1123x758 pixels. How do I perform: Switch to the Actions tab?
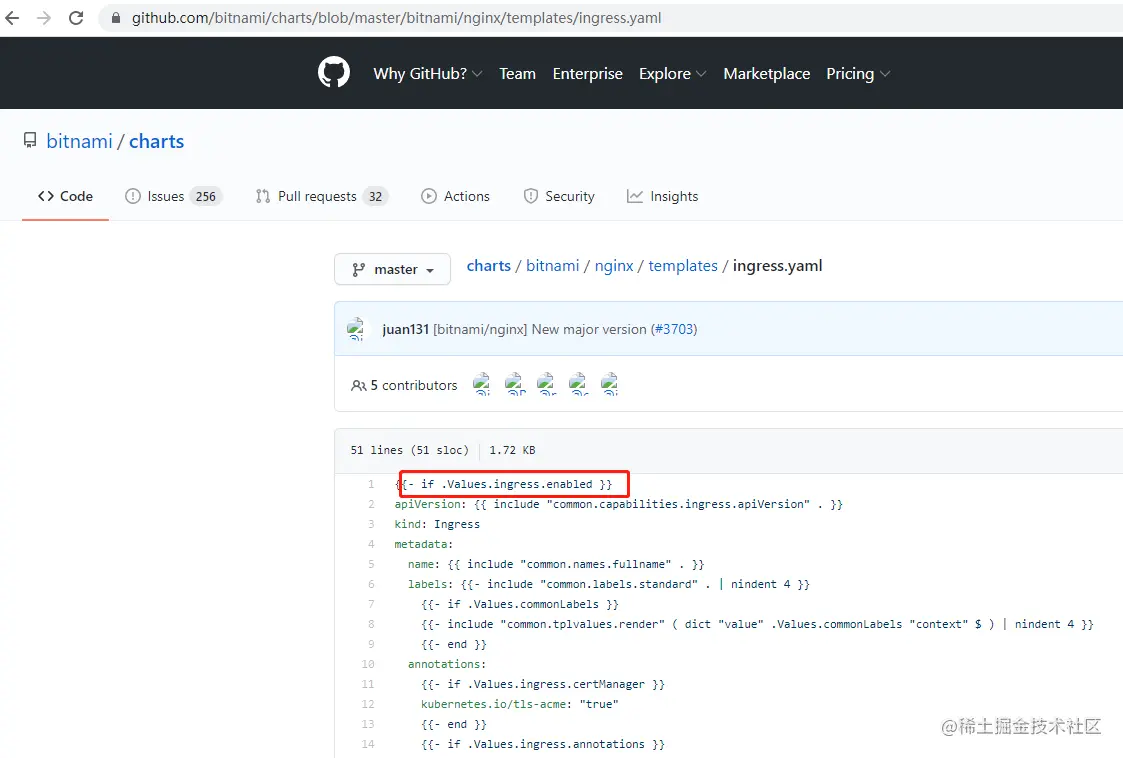pos(456,196)
